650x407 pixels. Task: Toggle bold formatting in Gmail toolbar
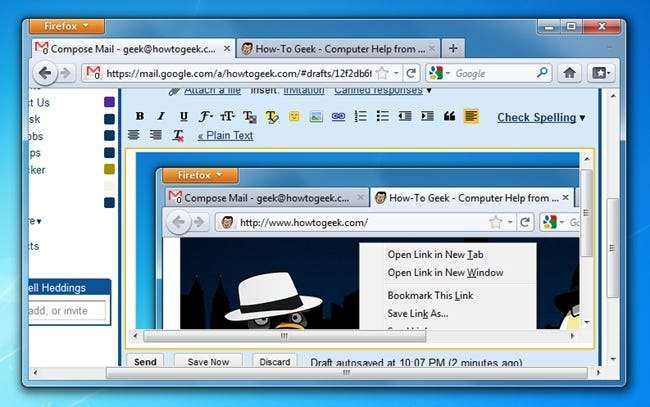click(140, 116)
